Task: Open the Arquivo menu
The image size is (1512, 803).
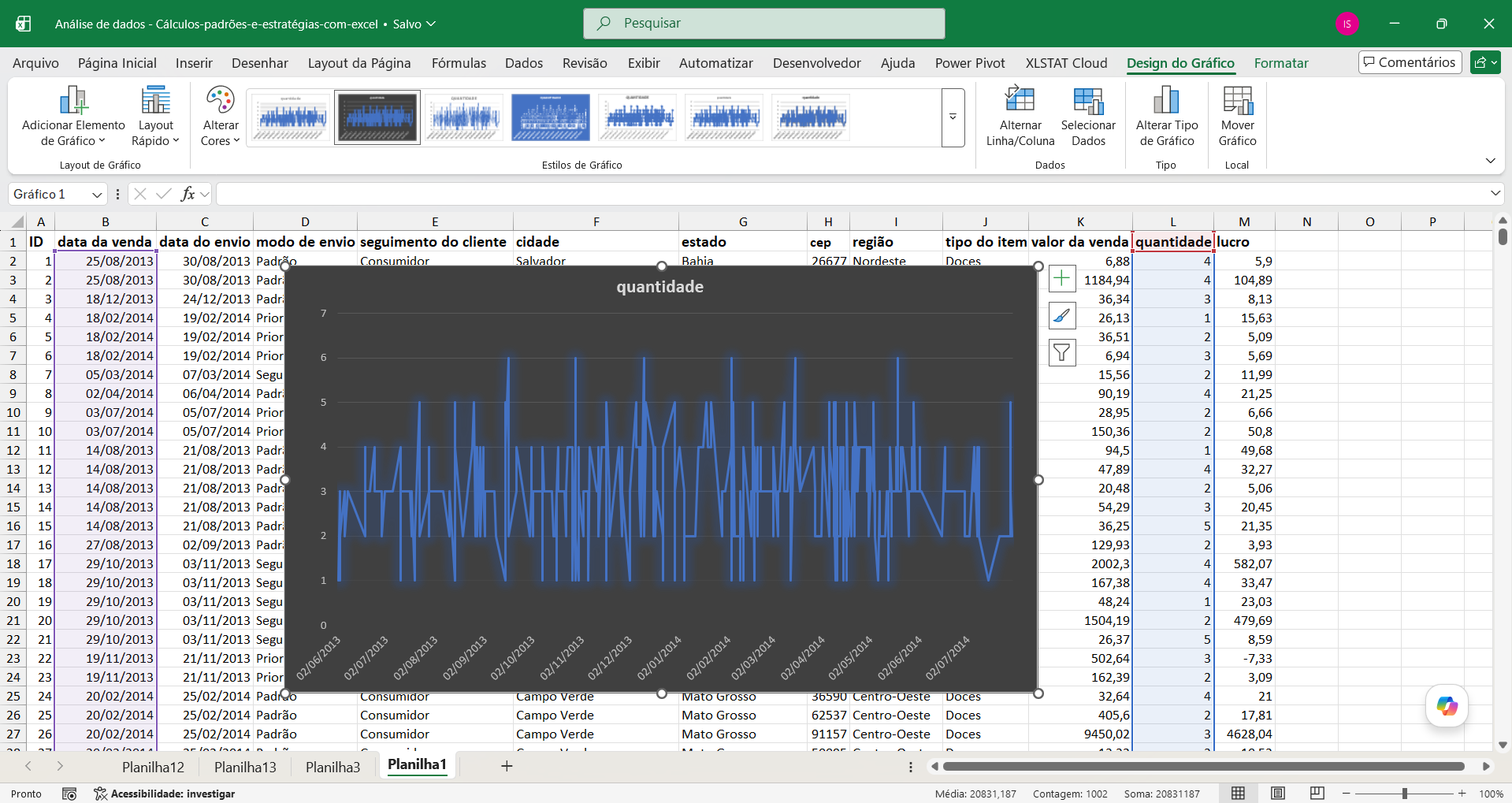Action: (x=35, y=63)
